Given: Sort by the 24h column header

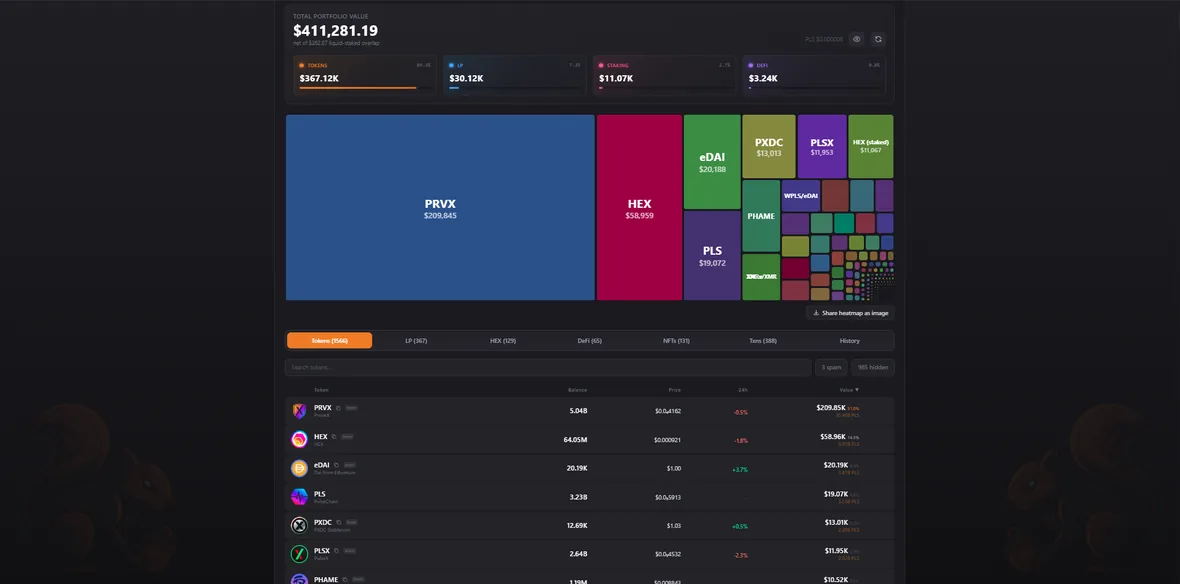Looking at the screenshot, I should [743, 390].
